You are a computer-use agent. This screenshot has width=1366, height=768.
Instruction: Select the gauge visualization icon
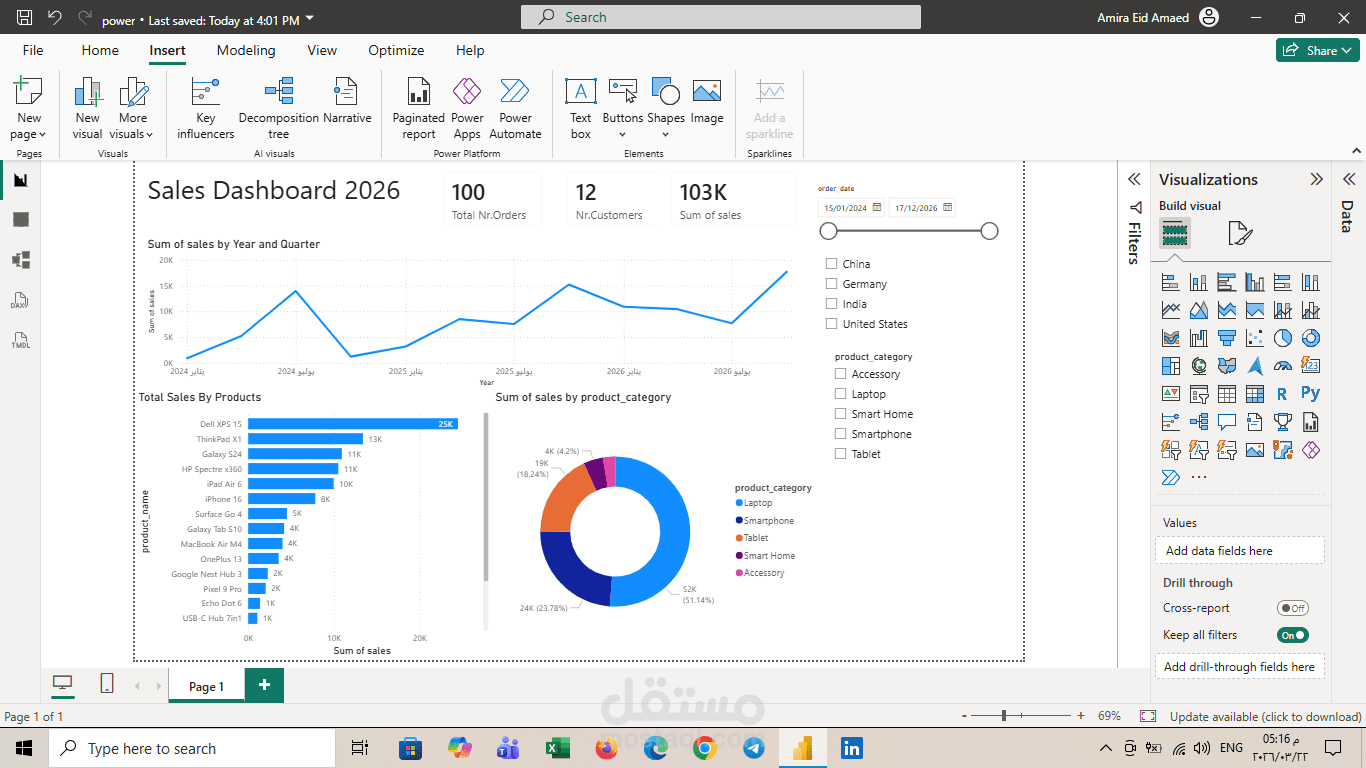click(1283, 366)
